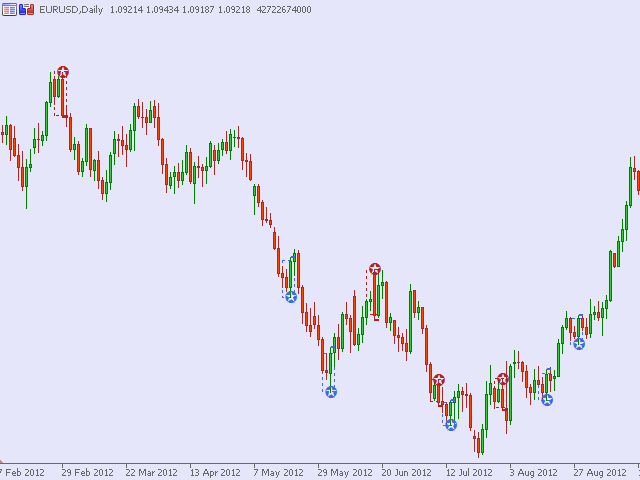The height and width of the screenshot is (480, 640).
Task: Select red star marker at mid-June 2012 high
Action: coord(375,269)
